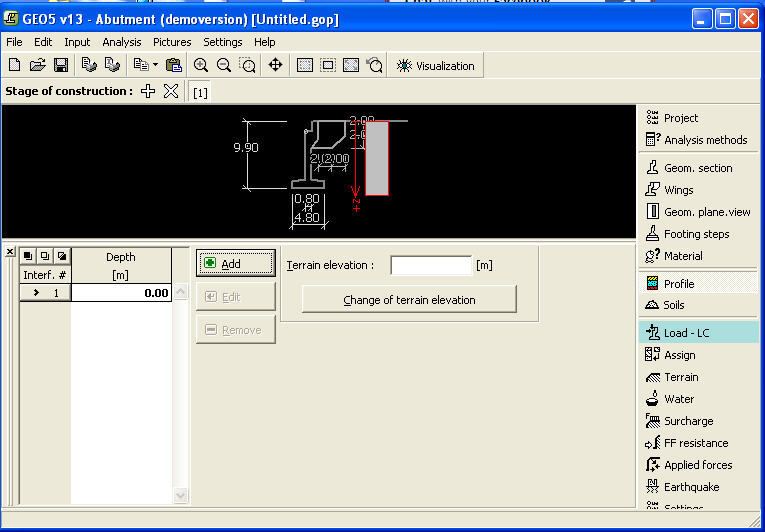Open Wings in the sidebar
The height and width of the screenshot is (532, 765).
[x=699, y=190]
